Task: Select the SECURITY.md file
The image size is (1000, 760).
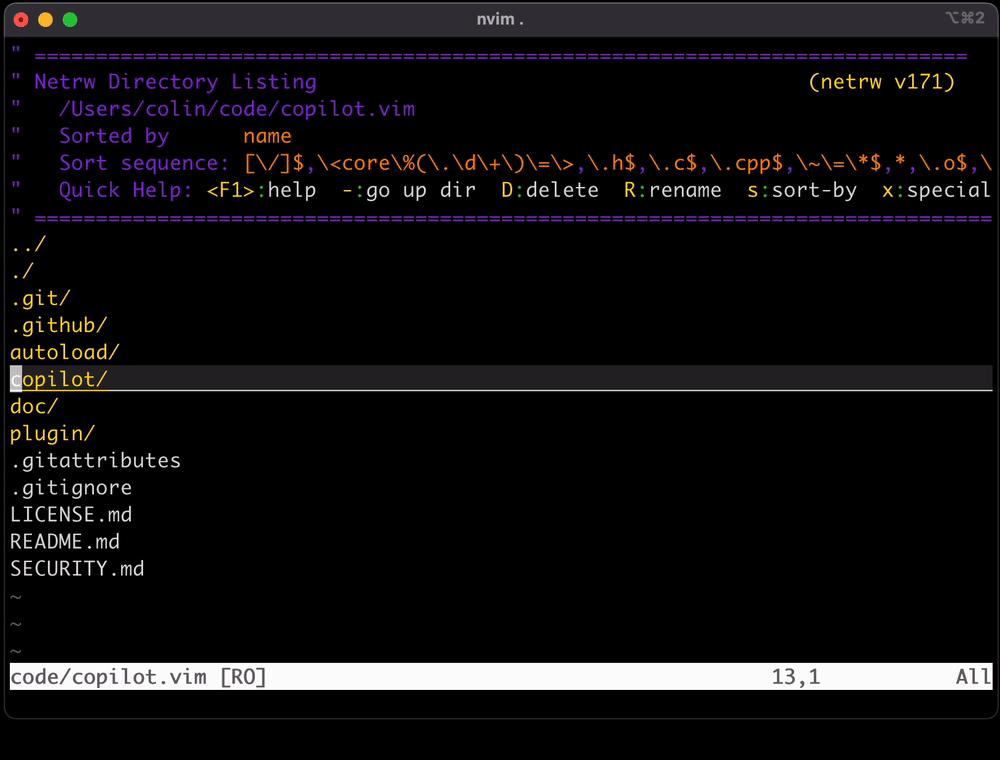Action: (x=77, y=569)
